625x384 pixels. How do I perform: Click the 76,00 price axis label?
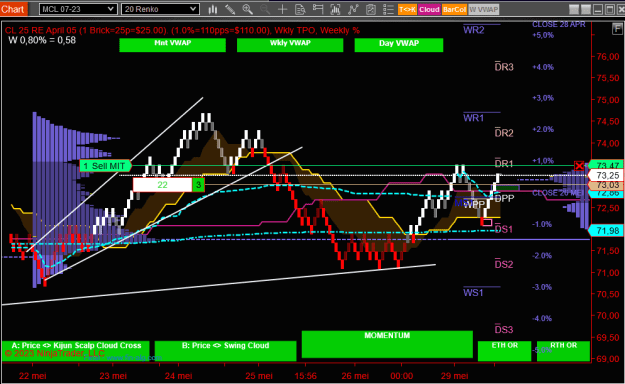[608, 57]
